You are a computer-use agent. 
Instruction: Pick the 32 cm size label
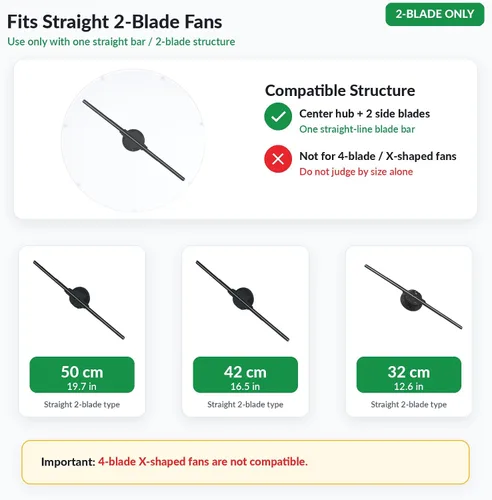coord(409,375)
